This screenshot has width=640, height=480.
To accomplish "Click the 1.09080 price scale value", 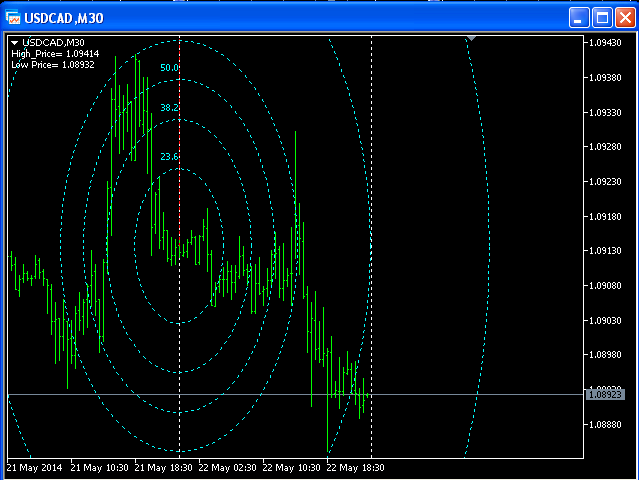I will click(x=605, y=285).
